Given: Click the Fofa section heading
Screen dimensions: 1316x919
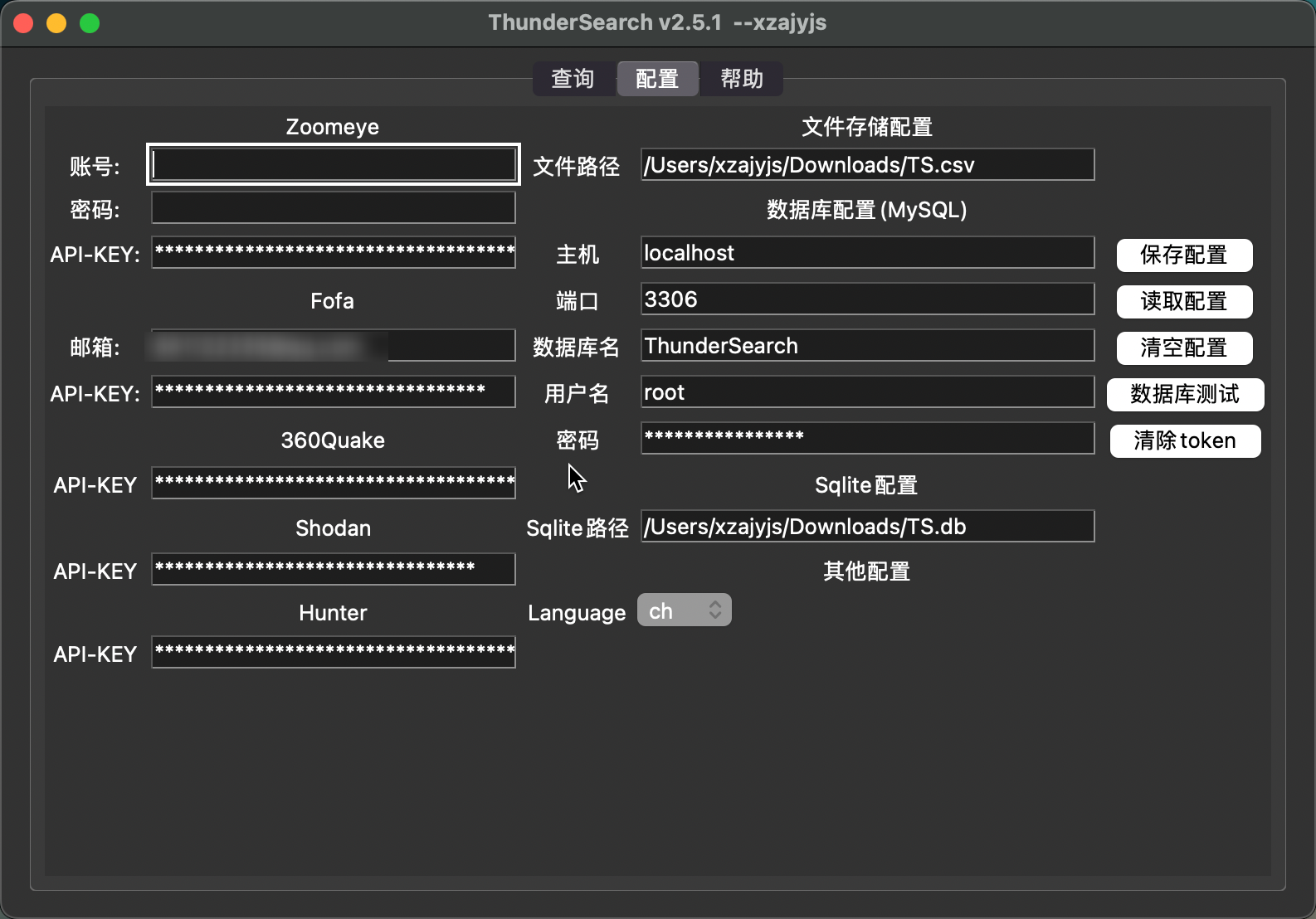Looking at the screenshot, I should point(332,301).
